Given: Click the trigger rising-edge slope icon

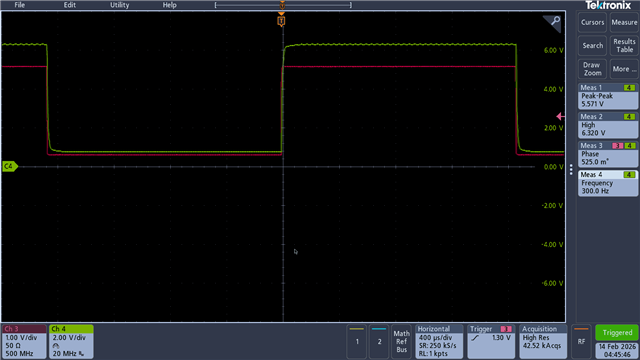Looking at the screenshot, I should coord(475,338).
